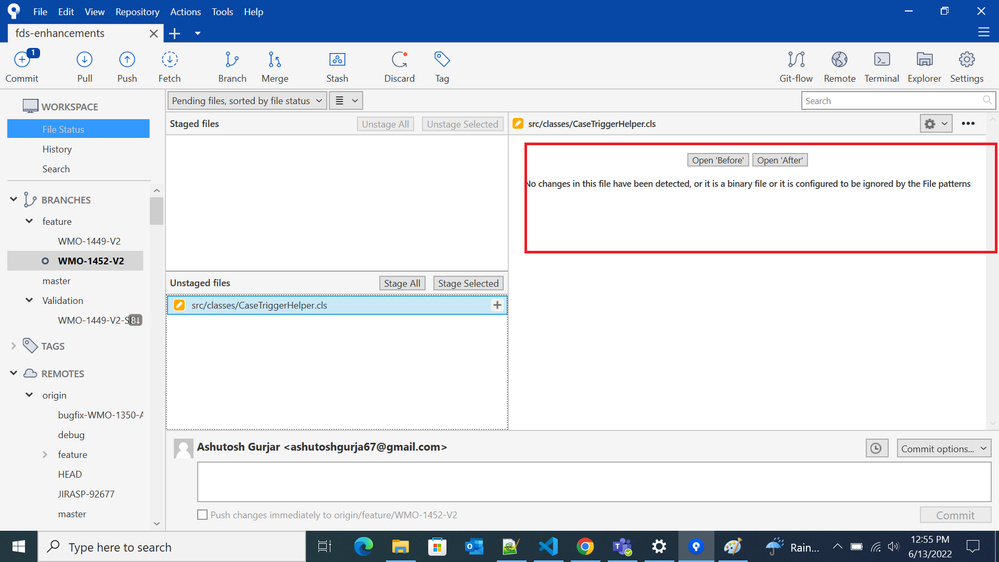Click the Discard toolbar icon
The height and width of the screenshot is (562, 999).
(399, 66)
